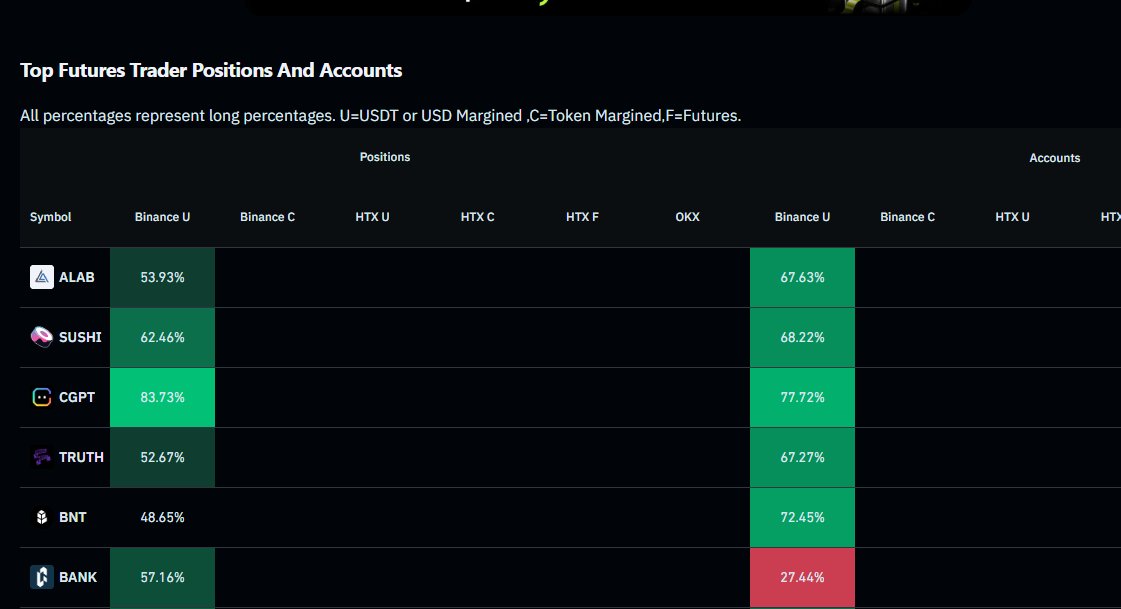Select ALAB positions cell 53.93%
Screen dimensions: 1121x609
(x=162, y=277)
